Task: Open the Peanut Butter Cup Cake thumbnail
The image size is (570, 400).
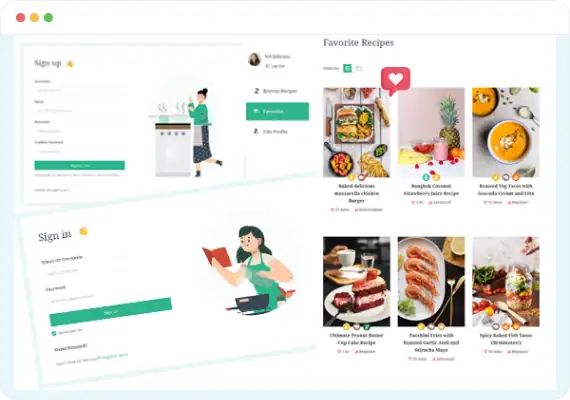Action: [x=357, y=282]
